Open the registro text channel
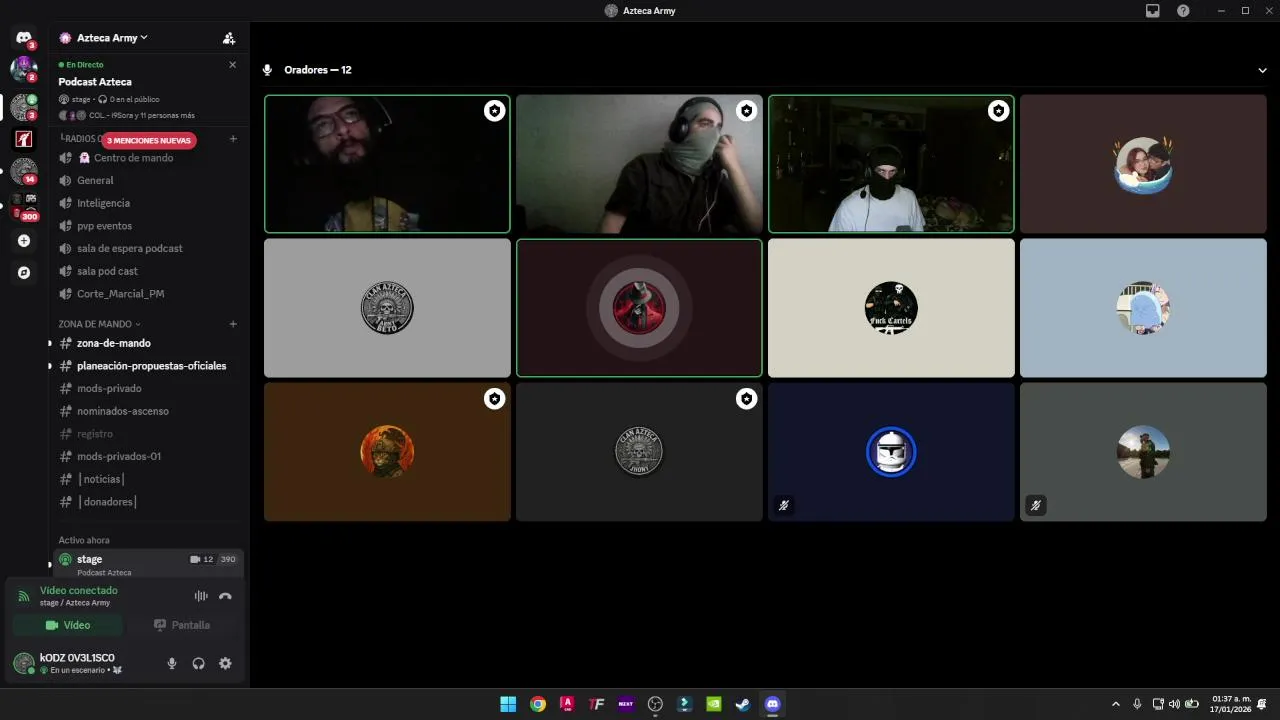This screenshot has height=720, width=1280. pos(147,434)
